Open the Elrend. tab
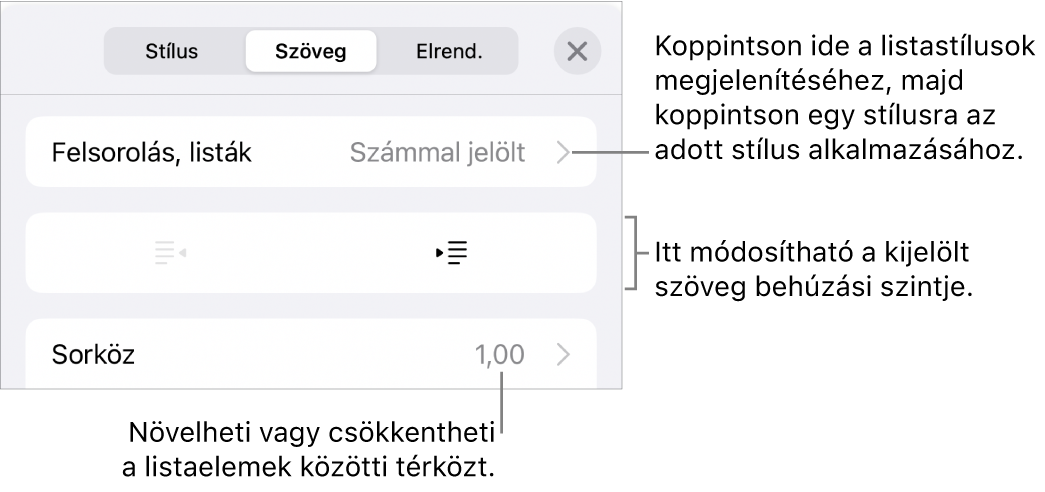1045x492 pixels. 449,52
